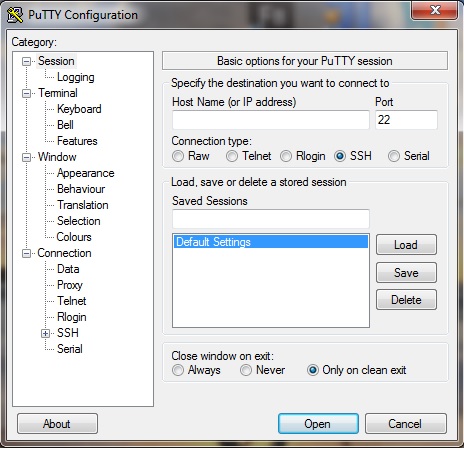This screenshot has width=464, height=449.
Task: Select the Proxy category
Action: coord(70,285)
